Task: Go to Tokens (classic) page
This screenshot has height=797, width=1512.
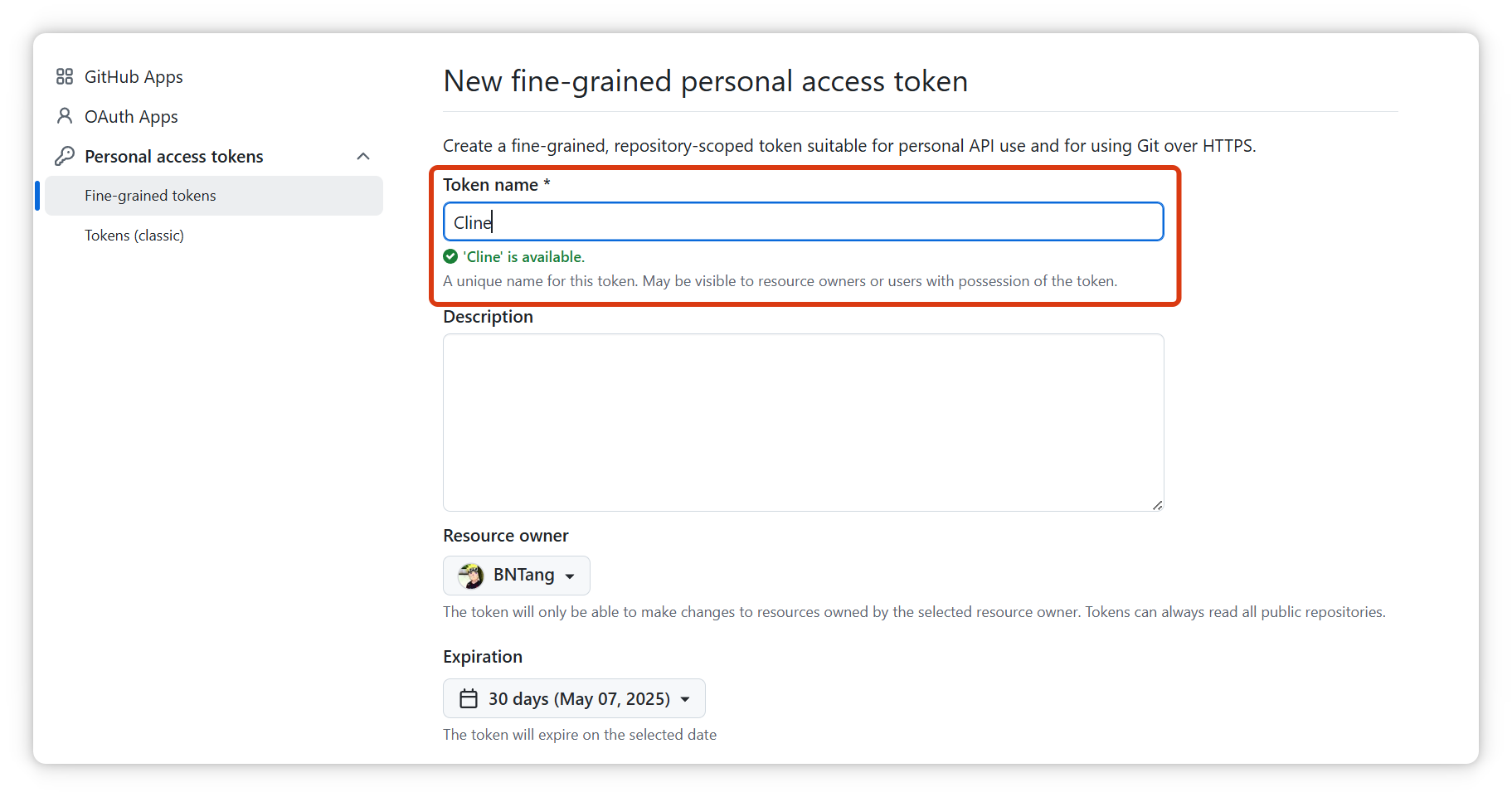Action: (x=134, y=236)
